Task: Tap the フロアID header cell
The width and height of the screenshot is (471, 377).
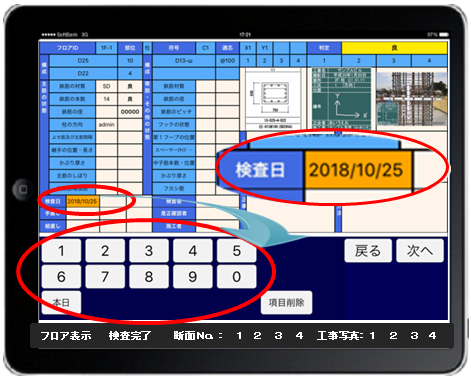Action: click(68, 48)
